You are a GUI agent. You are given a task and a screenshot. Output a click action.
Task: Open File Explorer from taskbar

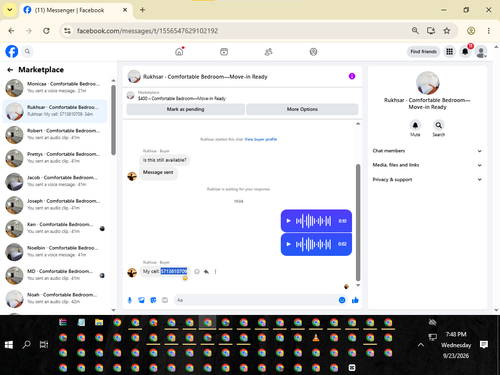coord(99,322)
